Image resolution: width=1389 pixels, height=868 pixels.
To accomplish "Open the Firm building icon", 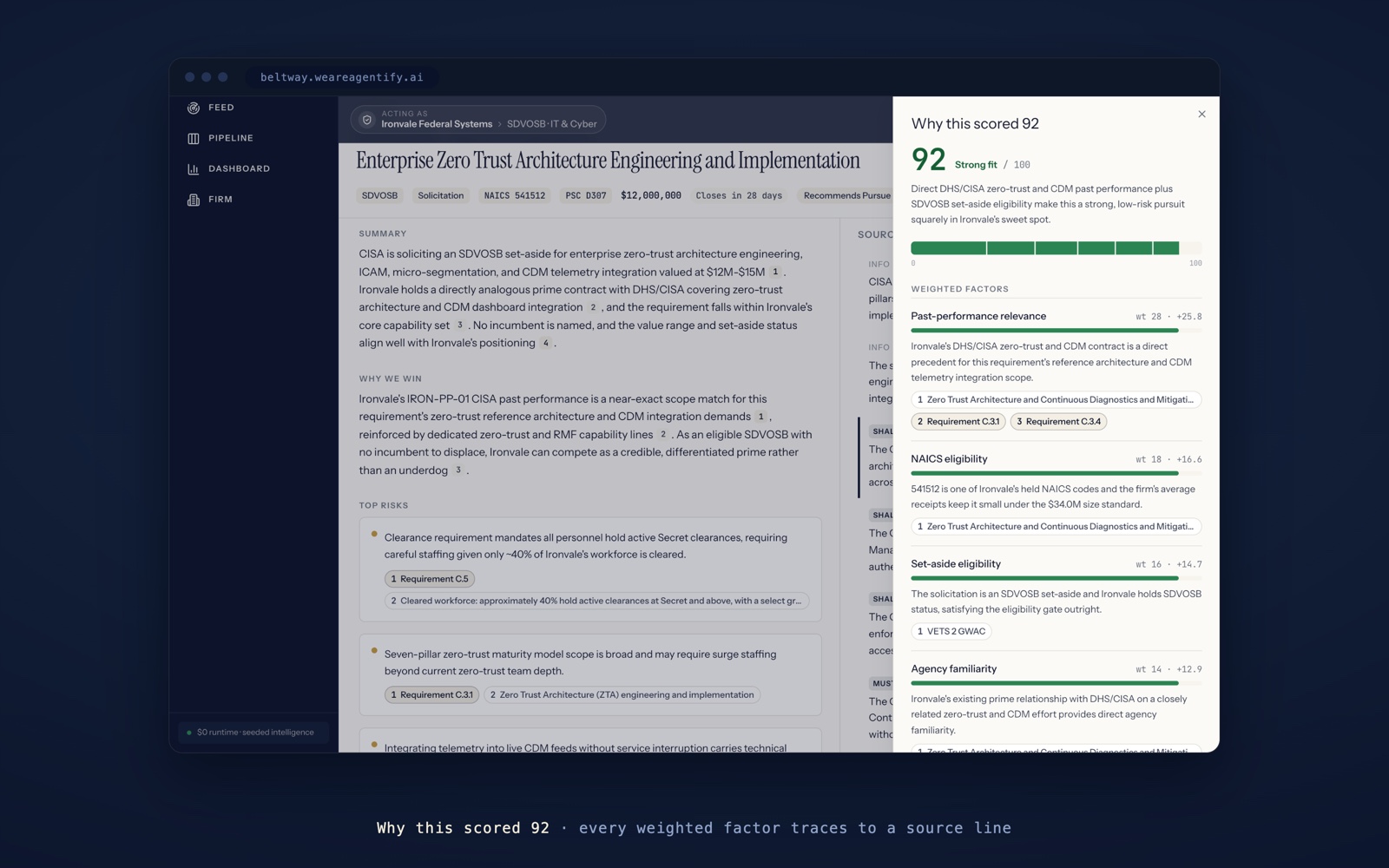I will (x=194, y=200).
